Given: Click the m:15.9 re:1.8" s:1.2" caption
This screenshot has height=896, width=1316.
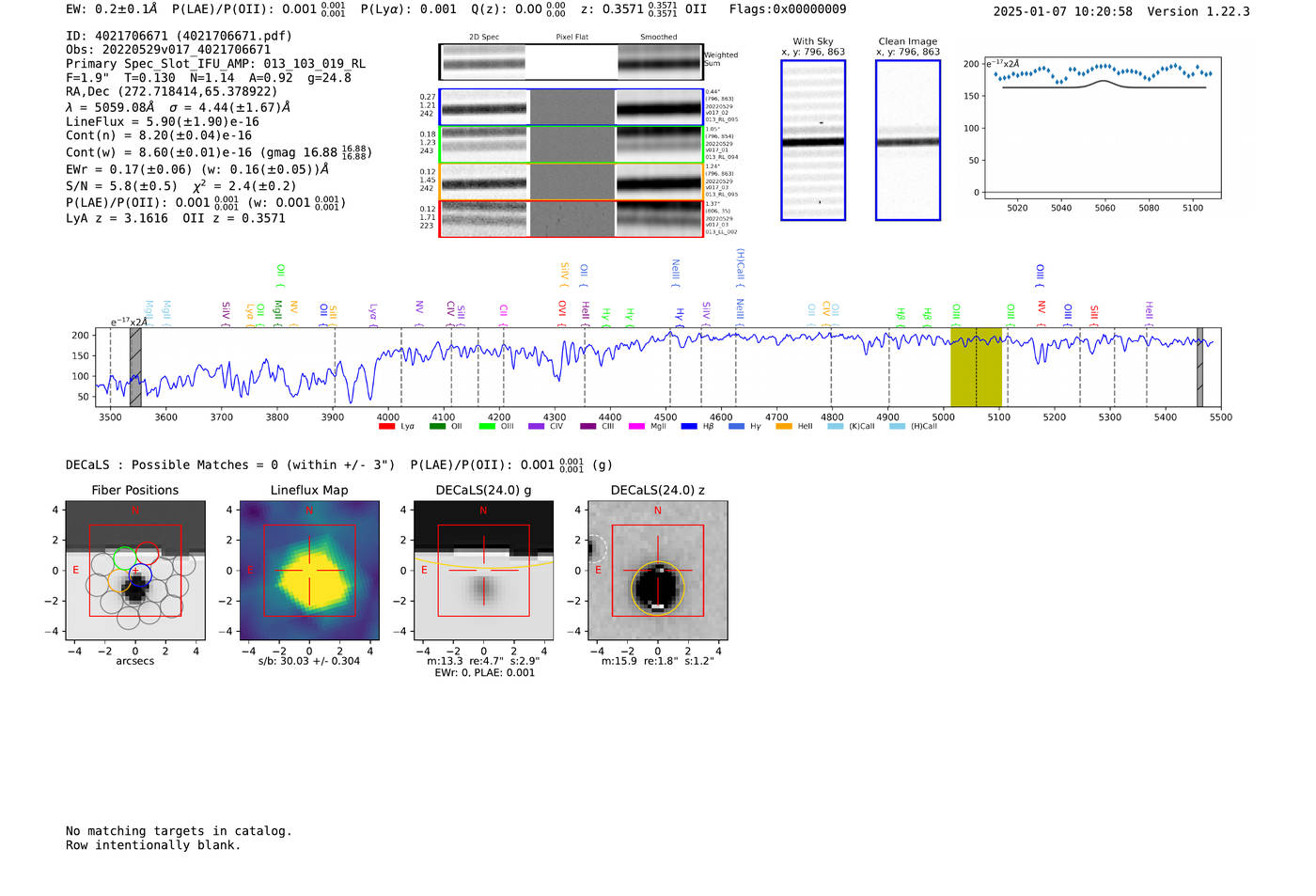Looking at the screenshot, I should (x=658, y=661).
